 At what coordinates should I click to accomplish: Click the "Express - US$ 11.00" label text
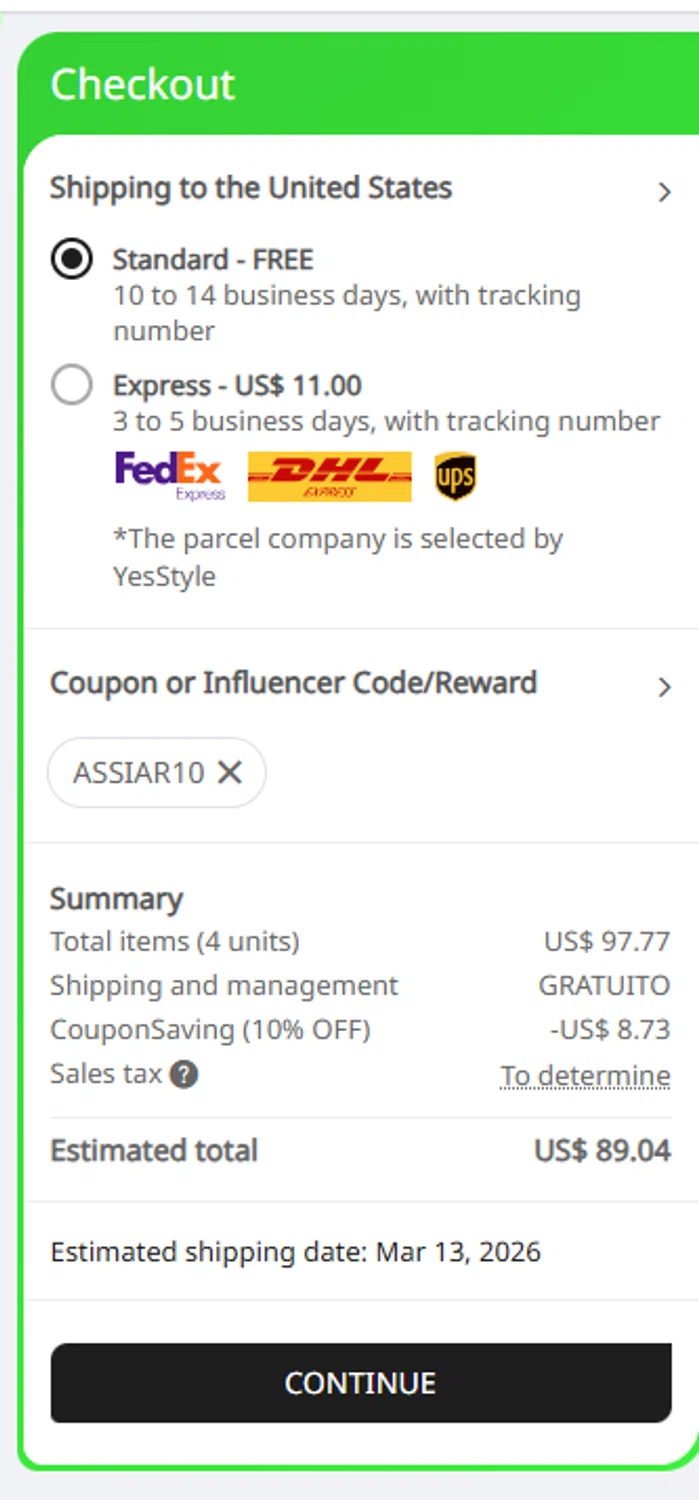click(237, 385)
